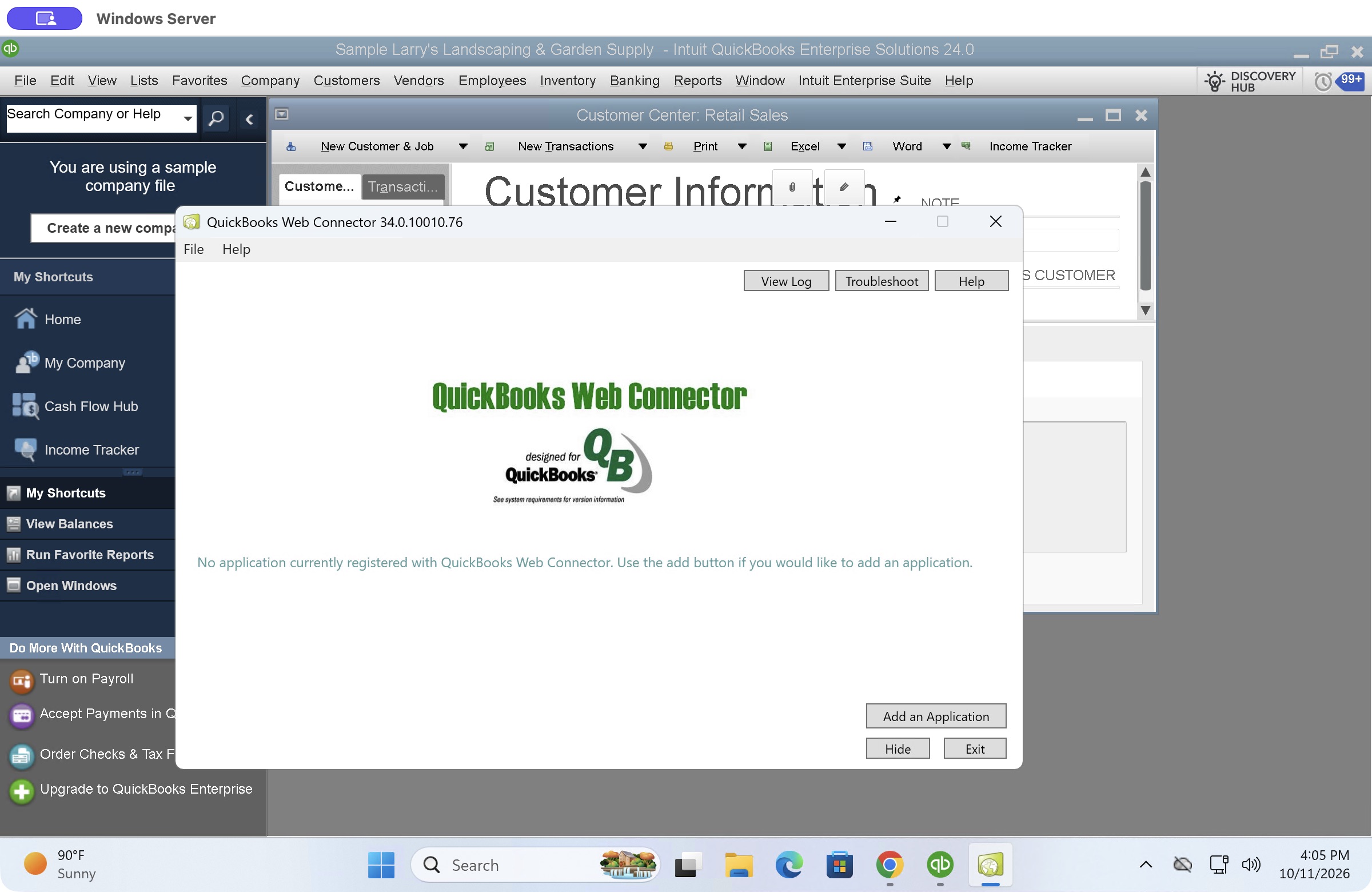Click scroll down arrow in Customer Center scrollbar

point(1146,311)
